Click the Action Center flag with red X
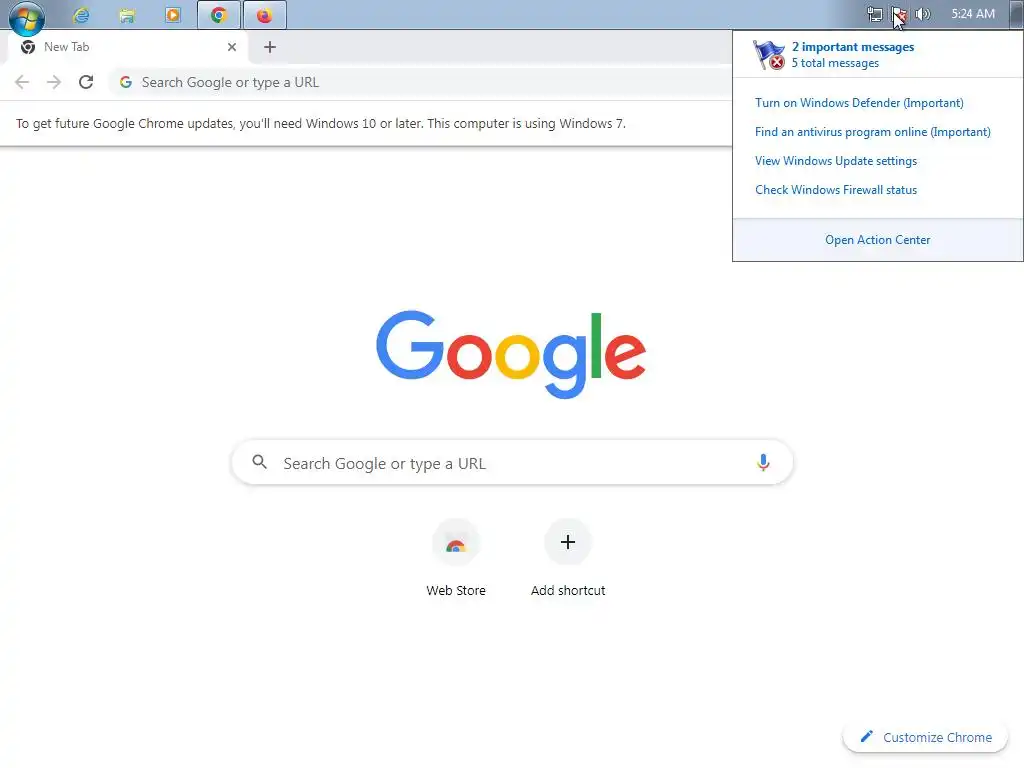The height and width of the screenshot is (768, 1024). tap(769, 55)
